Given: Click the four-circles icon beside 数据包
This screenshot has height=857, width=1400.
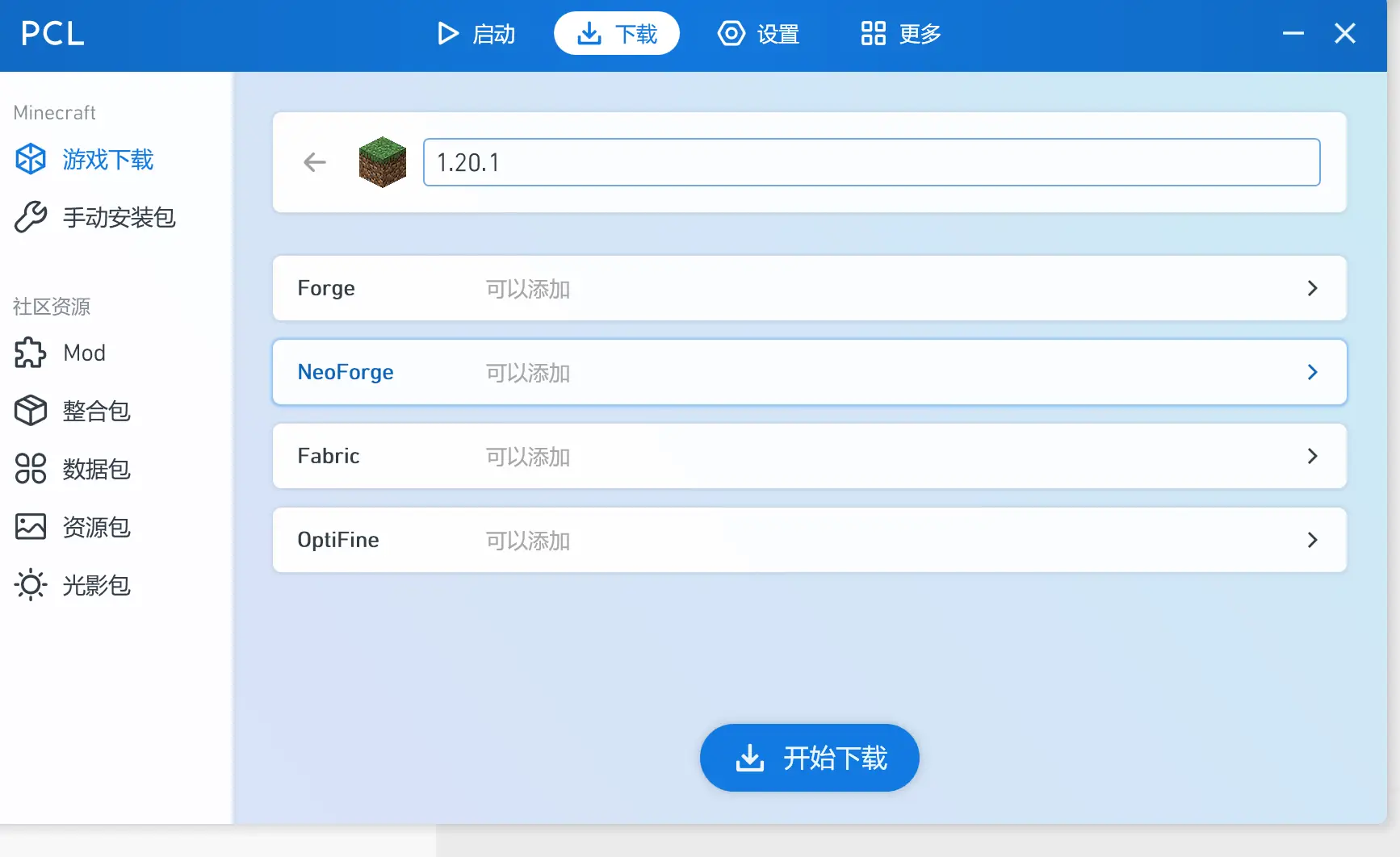Looking at the screenshot, I should tap(31, 469).
